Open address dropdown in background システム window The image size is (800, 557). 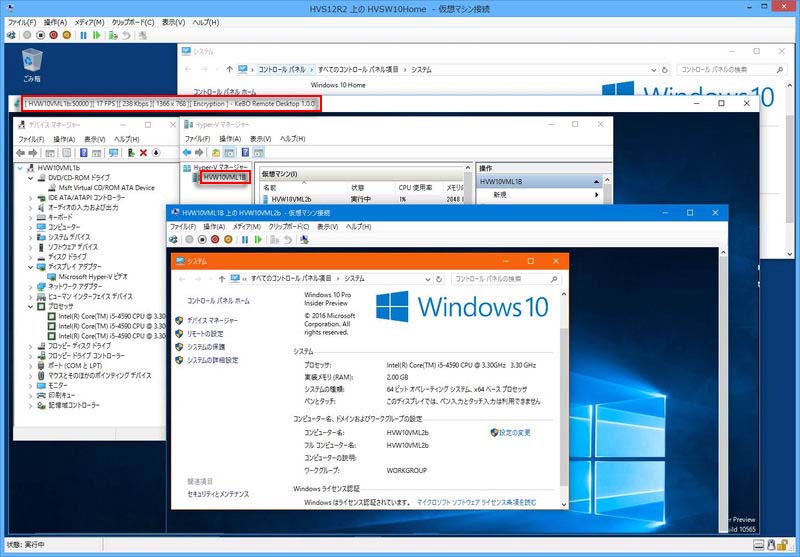654,70
